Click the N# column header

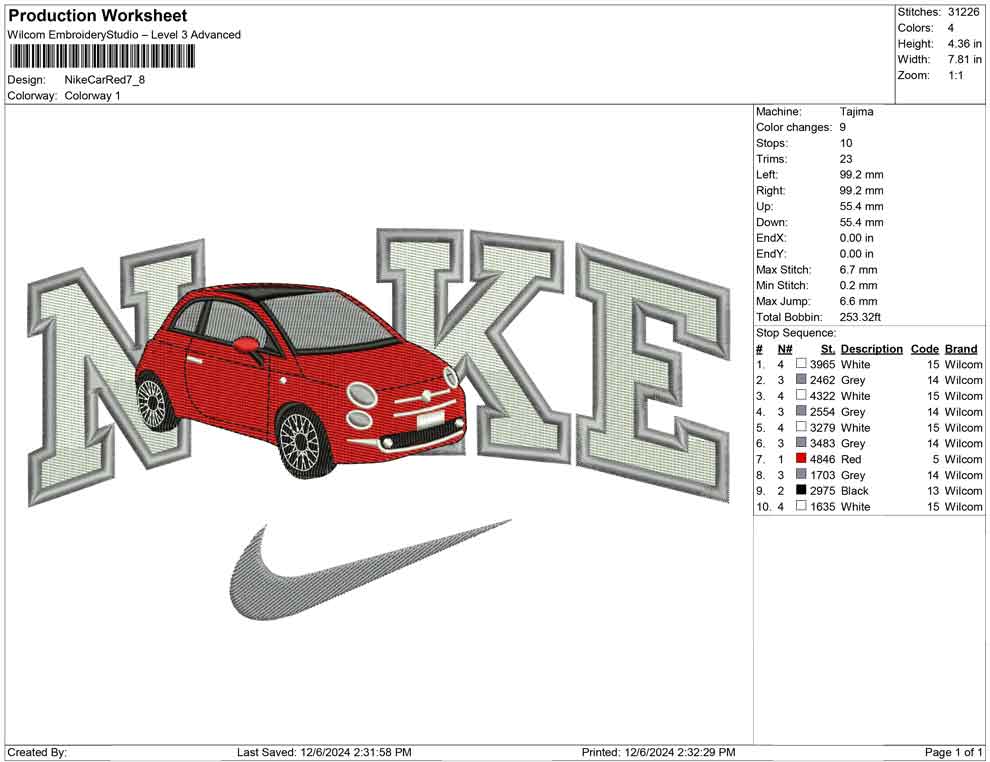785,349
